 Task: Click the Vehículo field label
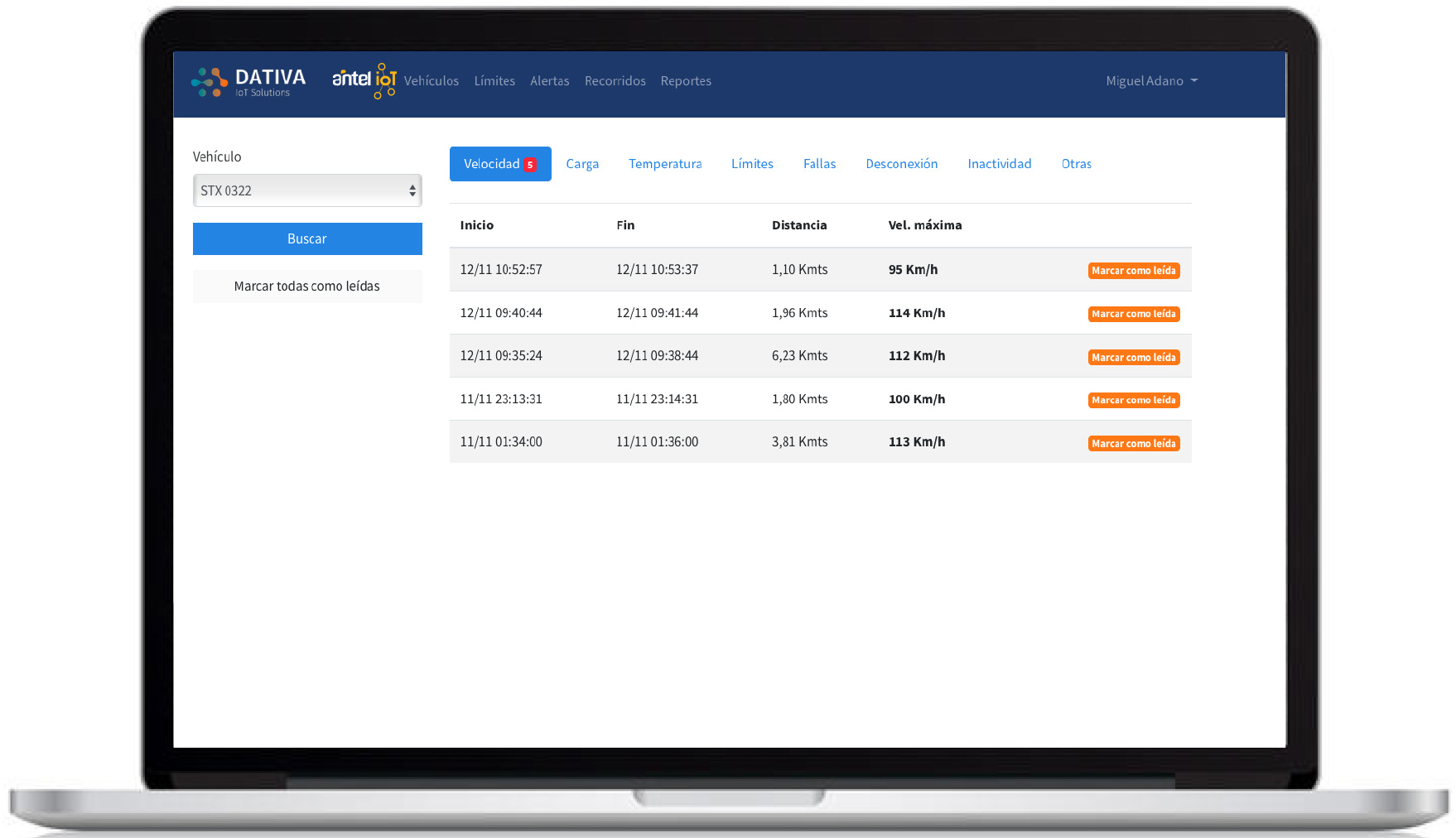click(217, 157)
